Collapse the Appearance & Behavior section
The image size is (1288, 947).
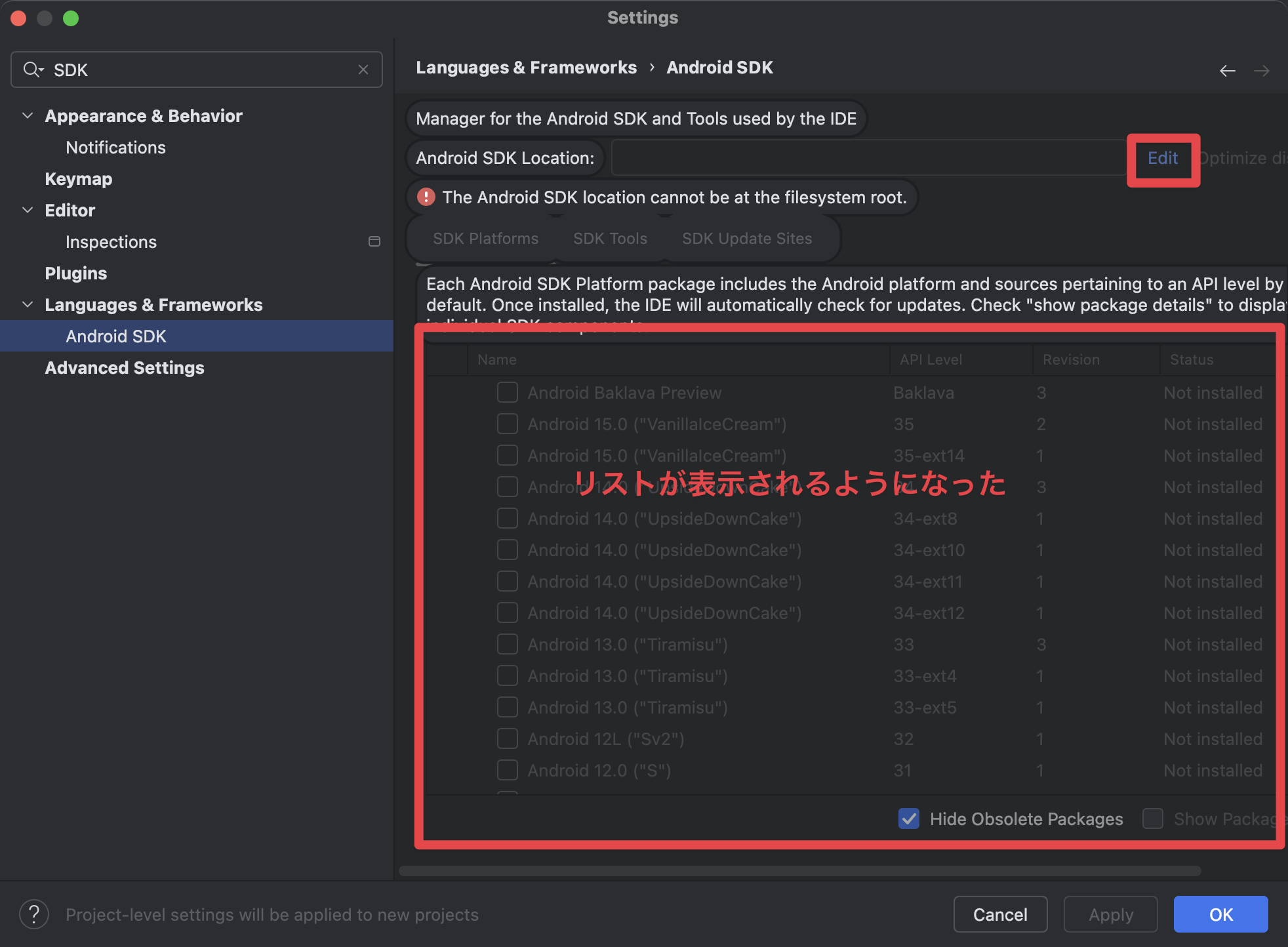[x=27, y=115]
